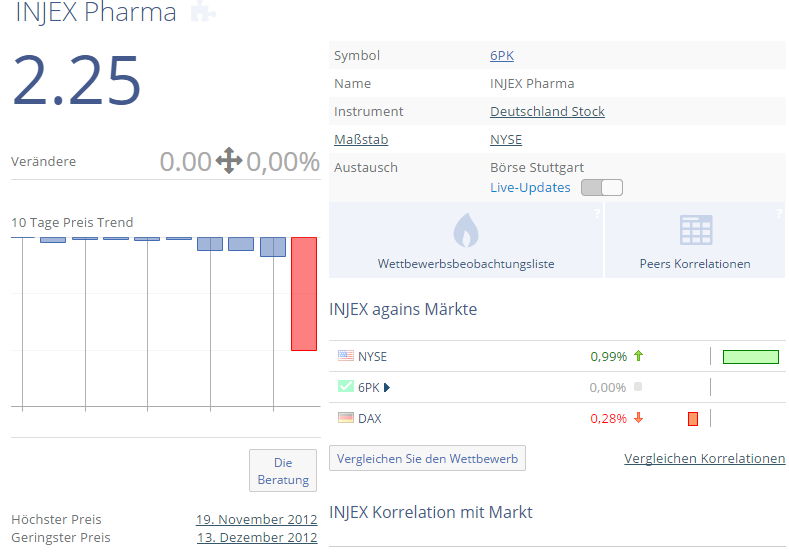Follow the Vergleichen Korrelationen link

coord(704,458)
